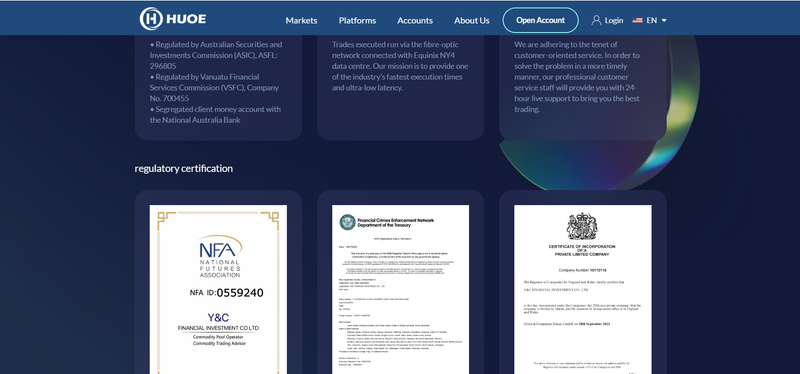Open the About Us menu

(x=471, y=20)
